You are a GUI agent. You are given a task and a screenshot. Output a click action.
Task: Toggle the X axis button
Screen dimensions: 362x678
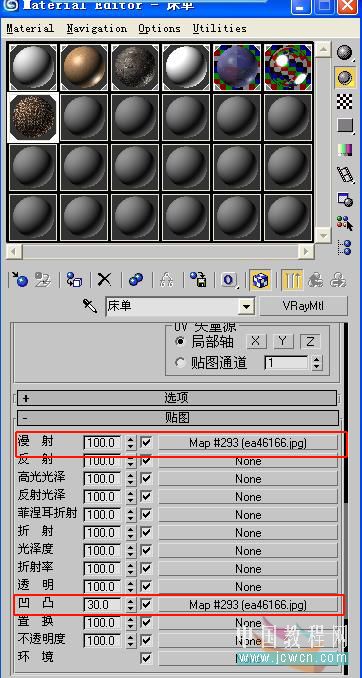tap(256, 341)
